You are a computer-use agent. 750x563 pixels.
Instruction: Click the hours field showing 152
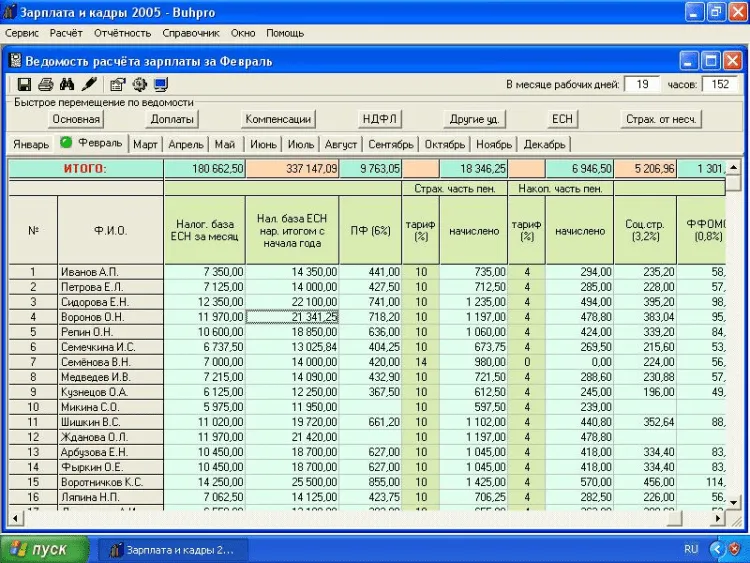pyautogui.click(x=719, y=85)
